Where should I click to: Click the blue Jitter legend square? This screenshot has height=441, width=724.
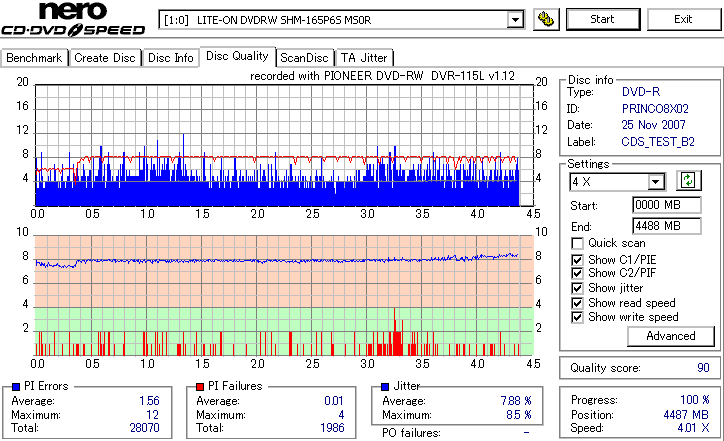tap(385, 387)
